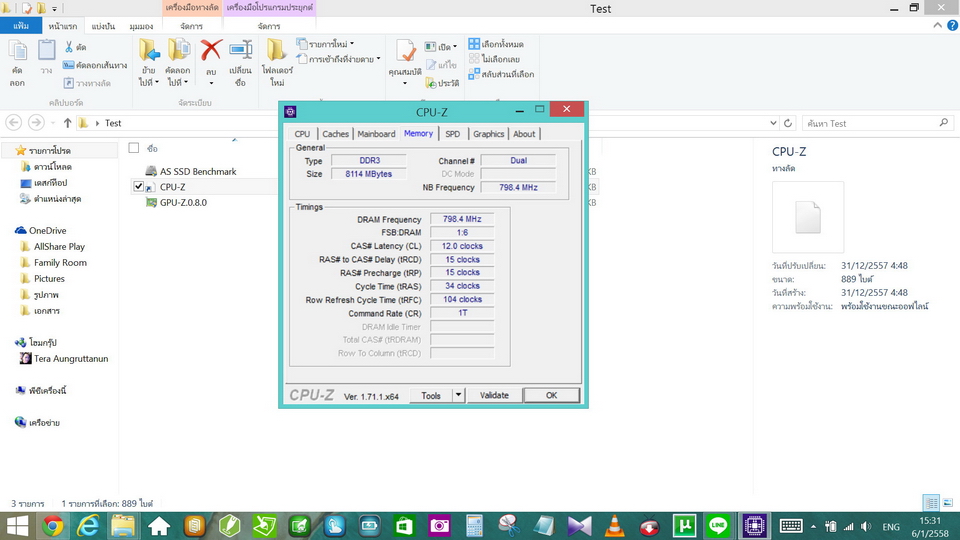Image resolution: width=960 pixels, height=540 pixels.
Task: Open the recent locations dropdown arrow
Action: (x=53, y=123)
